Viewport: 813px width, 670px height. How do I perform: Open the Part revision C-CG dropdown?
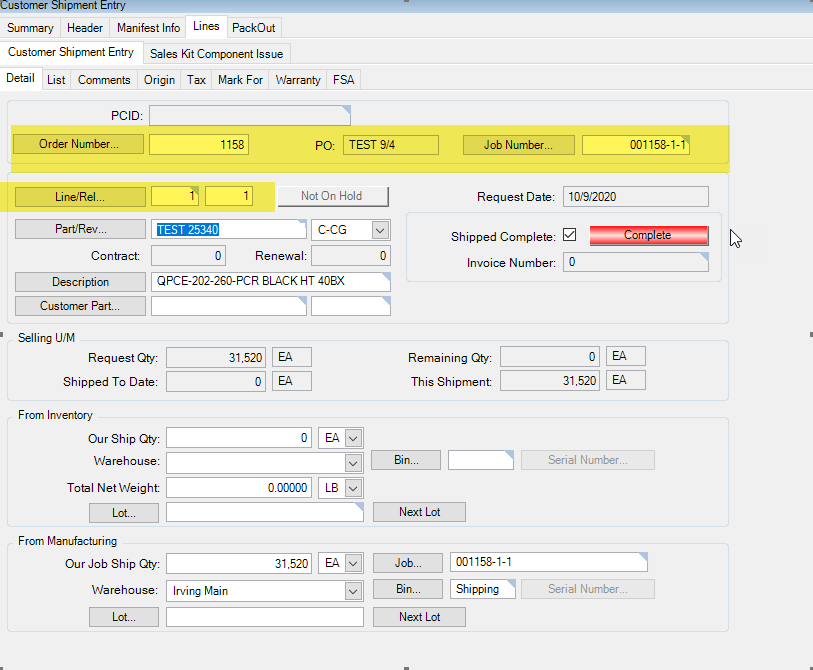[380, 230]
